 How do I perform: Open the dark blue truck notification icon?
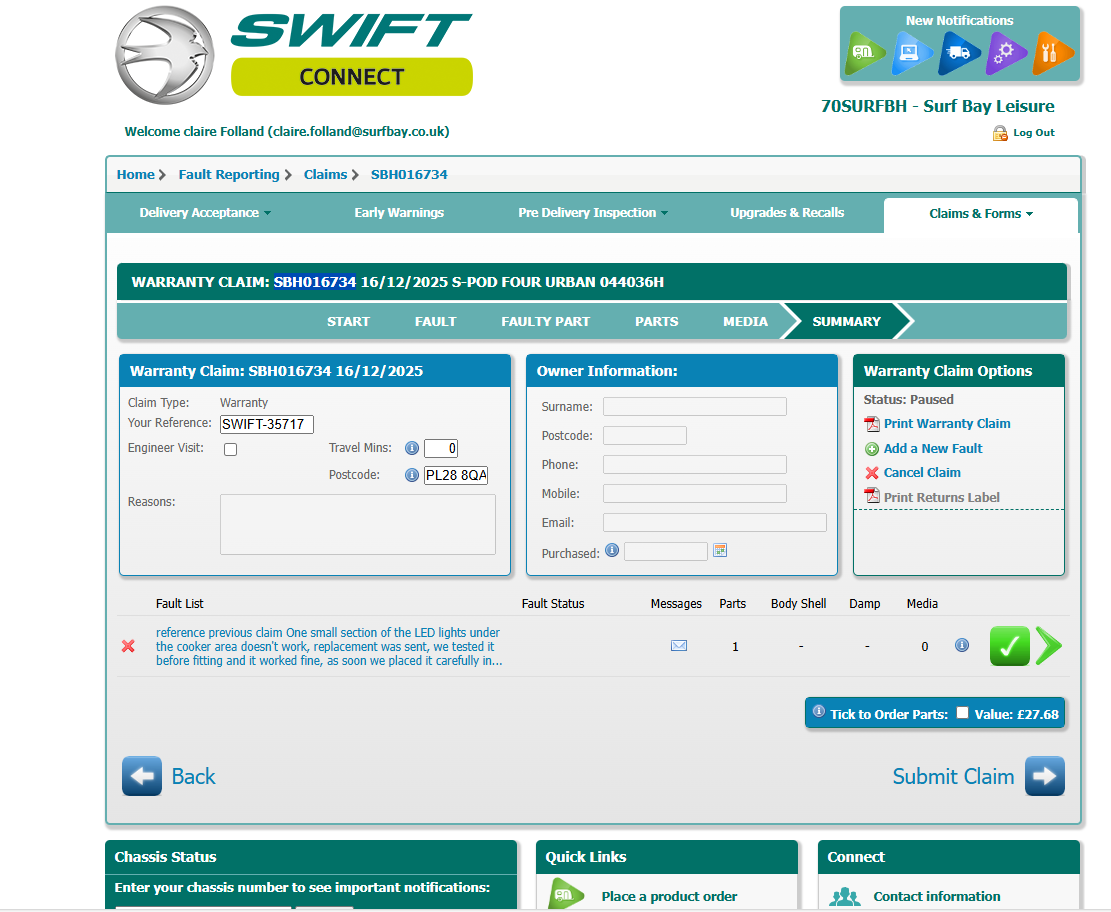[958, 52]
